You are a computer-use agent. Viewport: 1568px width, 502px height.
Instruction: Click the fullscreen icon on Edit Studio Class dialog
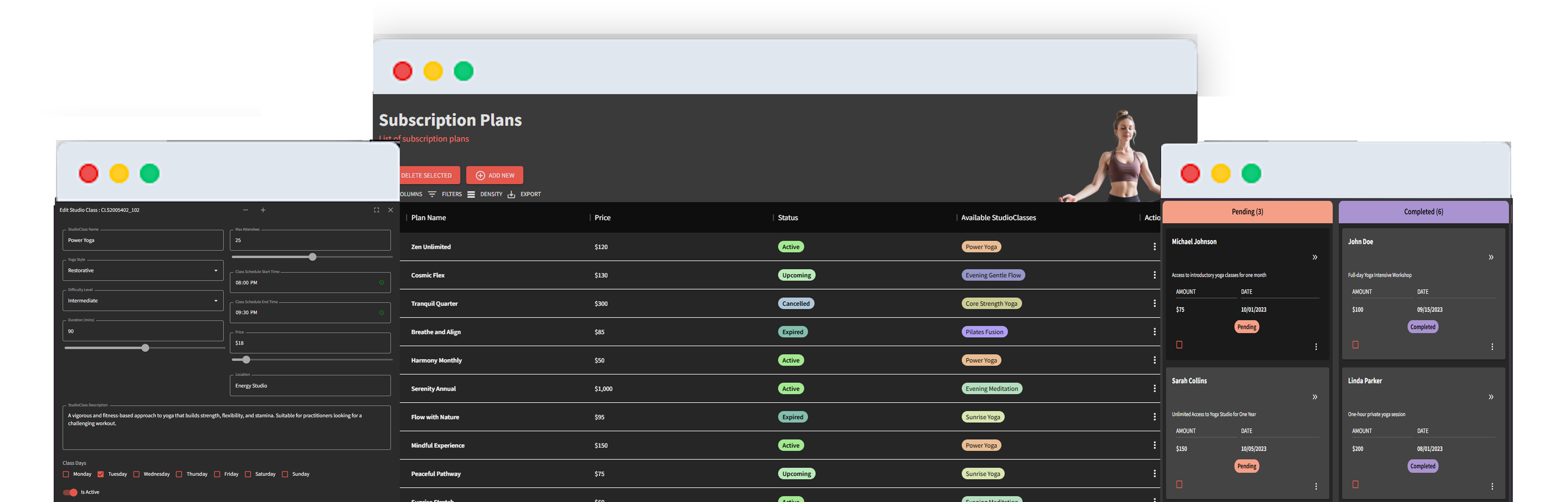coord(376,209)
